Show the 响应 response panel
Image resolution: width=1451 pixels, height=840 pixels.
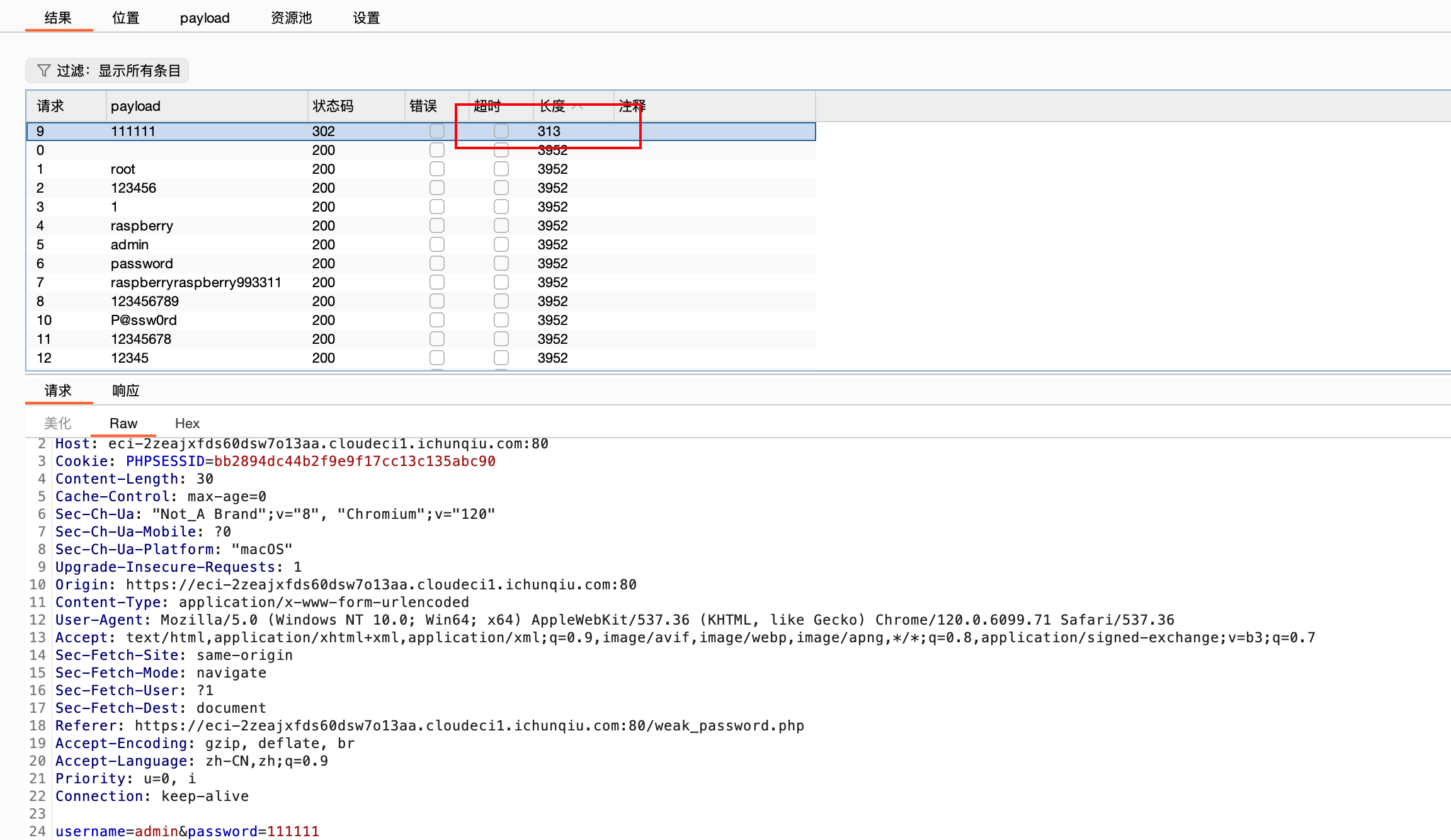pos(125,390)
